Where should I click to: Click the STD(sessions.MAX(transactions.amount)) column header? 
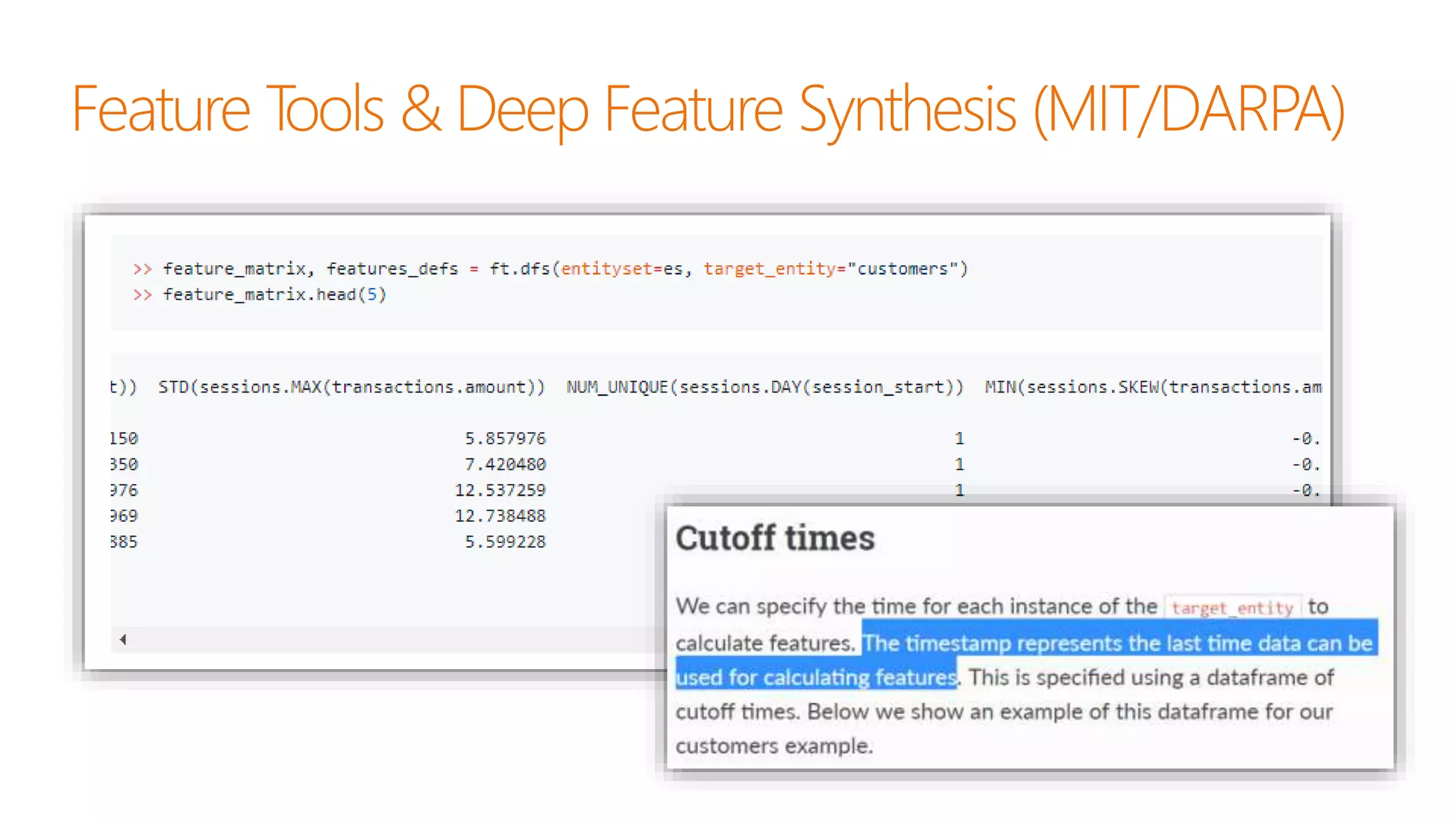tap(351, 387)
